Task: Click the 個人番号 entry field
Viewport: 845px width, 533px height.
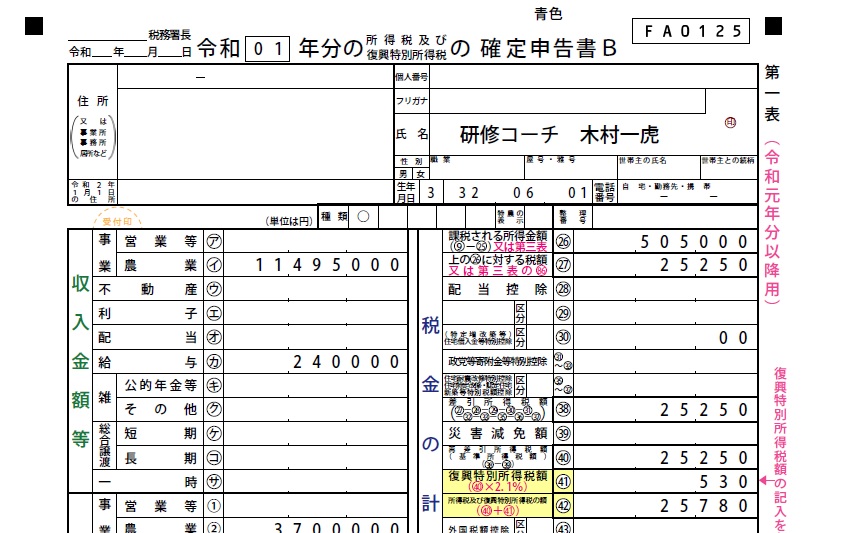Action: click(593, 77)
